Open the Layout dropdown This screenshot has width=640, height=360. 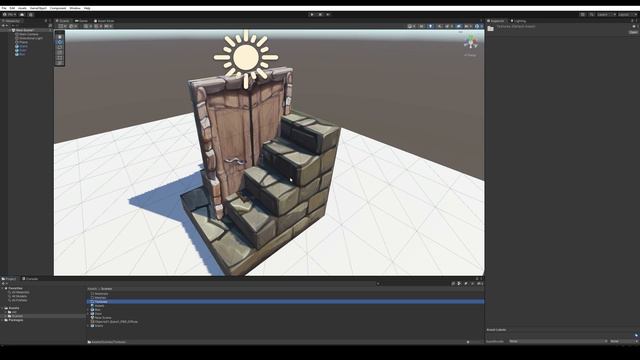(x=627, y=15)
